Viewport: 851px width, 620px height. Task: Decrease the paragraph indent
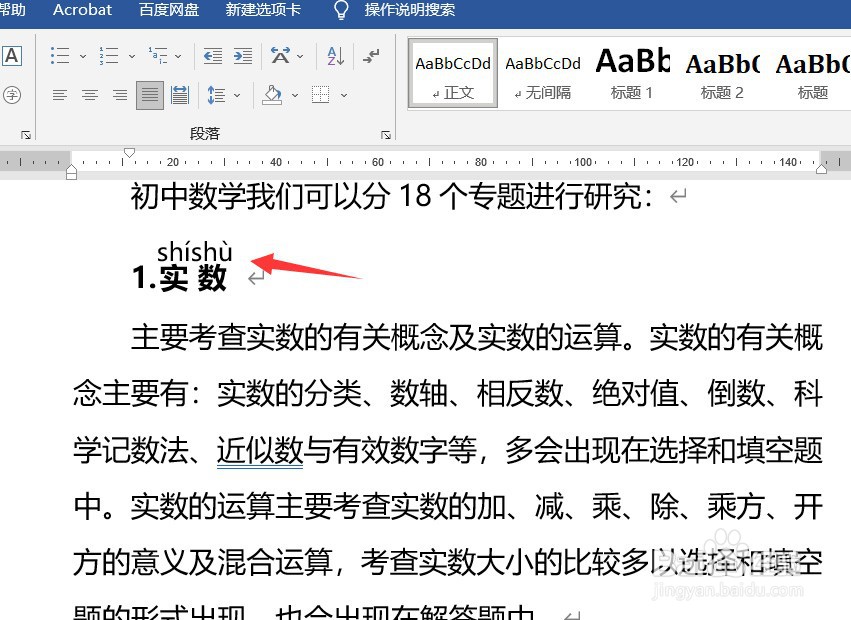pos(212,56)
